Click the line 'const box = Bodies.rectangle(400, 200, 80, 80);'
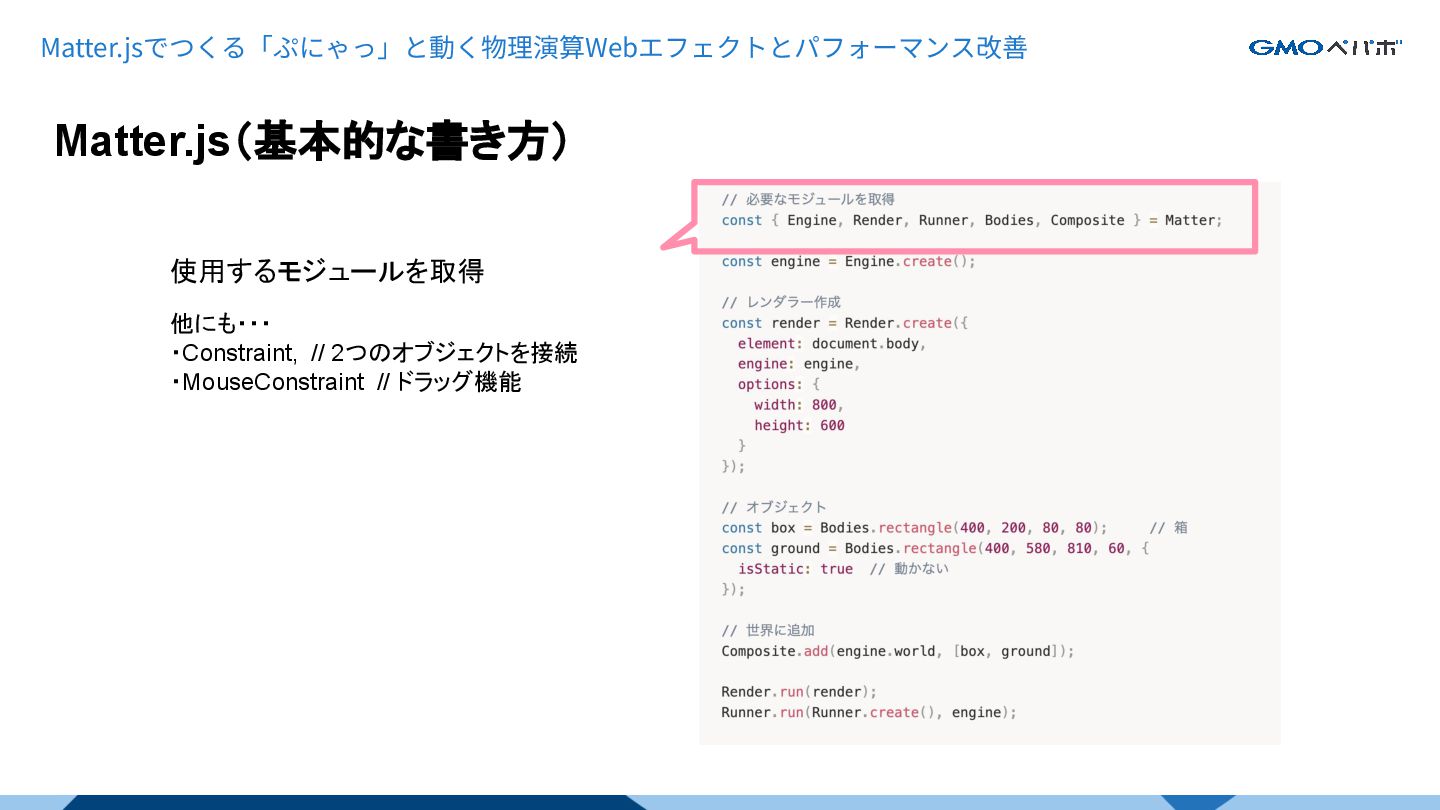This screenshot has width=1440, height=810. coord(914,527)
